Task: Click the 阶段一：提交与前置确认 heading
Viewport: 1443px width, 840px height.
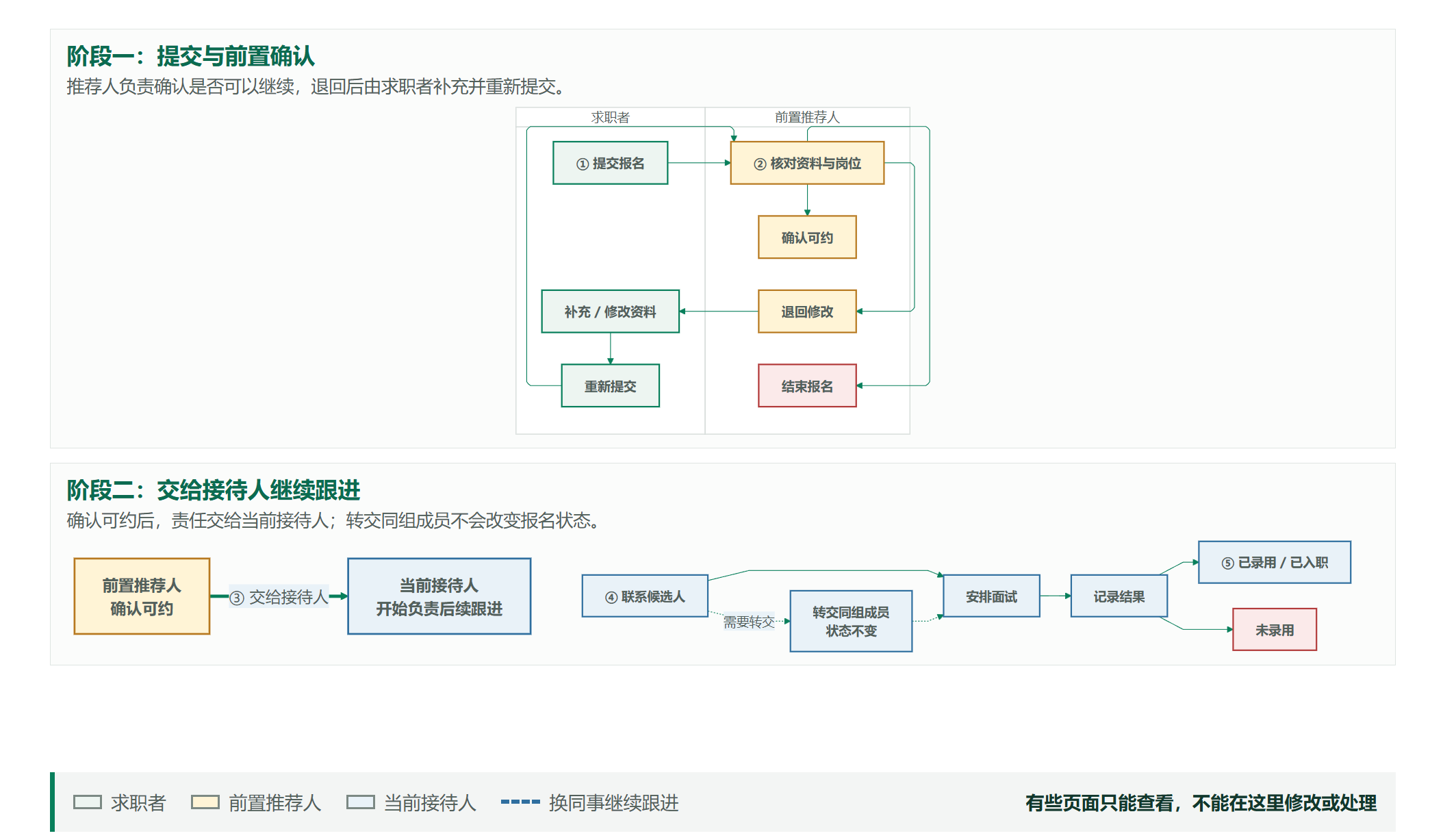Action: (191, 56)
